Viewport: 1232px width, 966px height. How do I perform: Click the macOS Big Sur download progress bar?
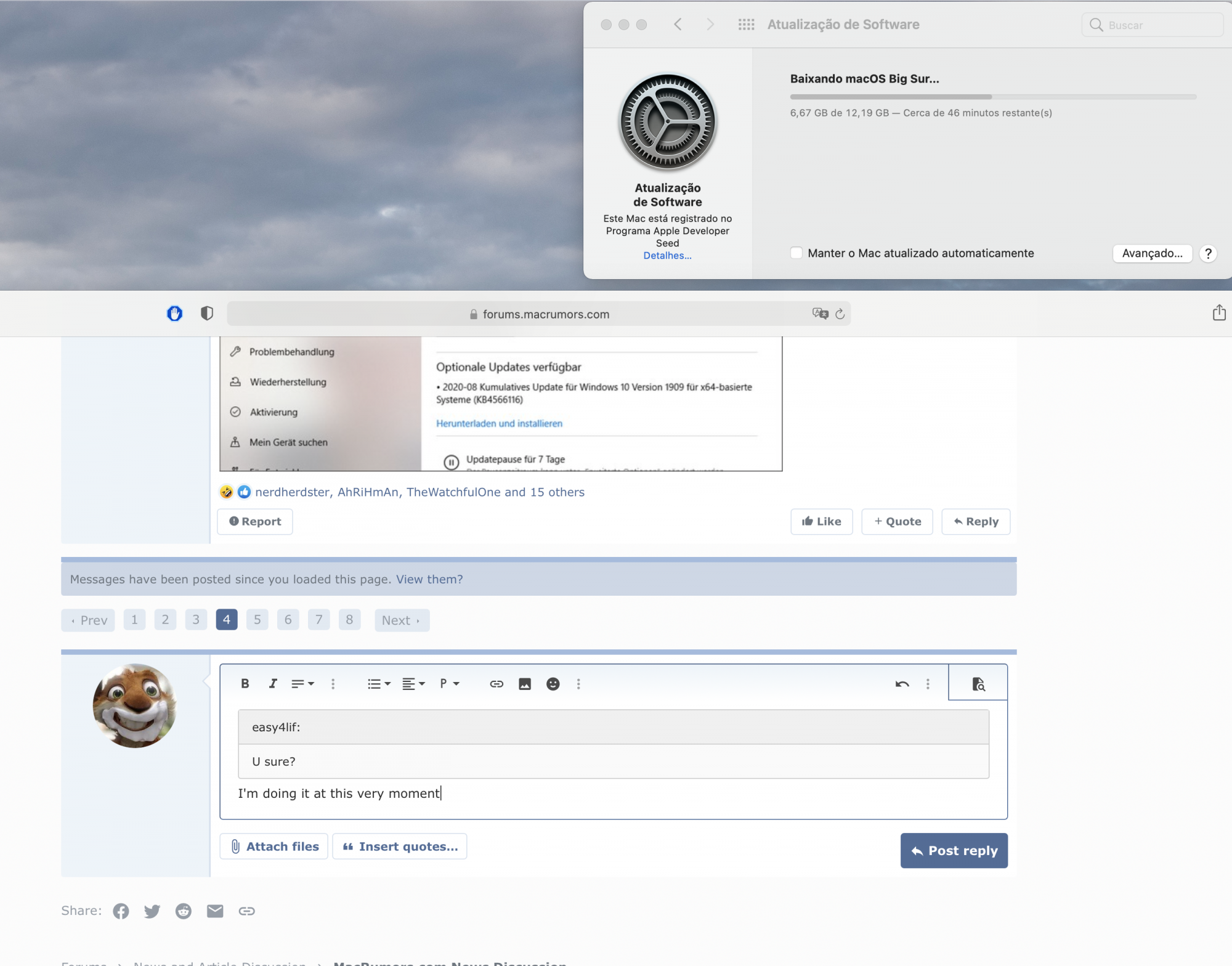[x=992, y=97]
